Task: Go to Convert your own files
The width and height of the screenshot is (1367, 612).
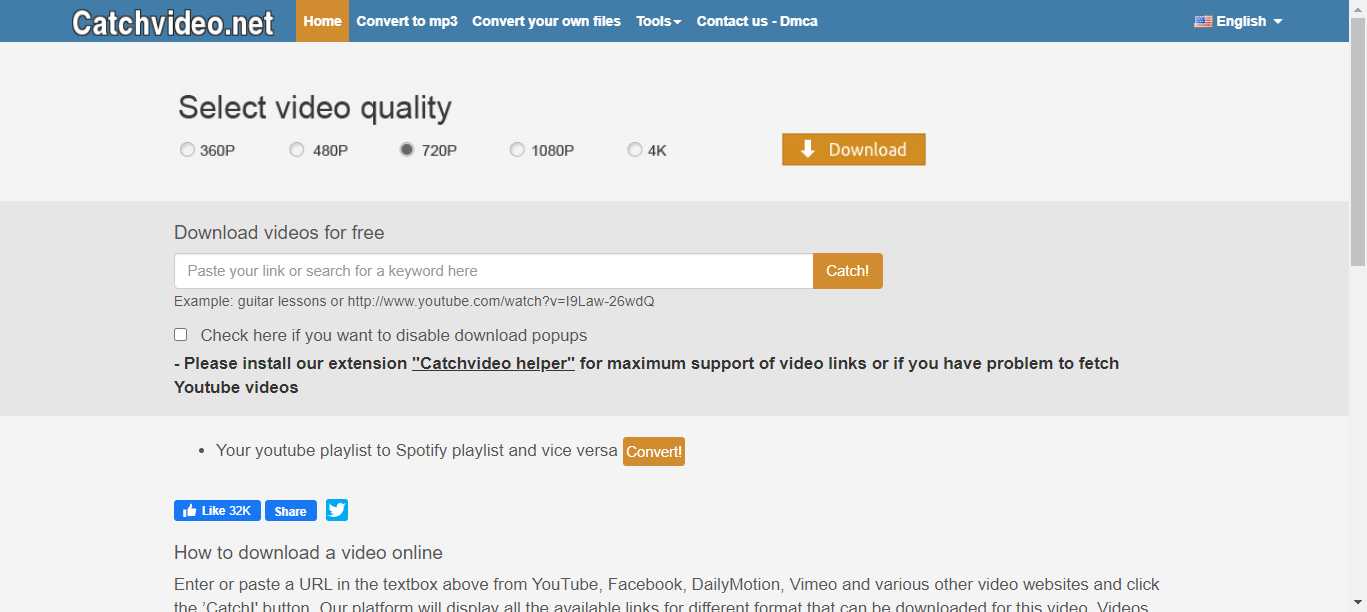Action: 546,21
